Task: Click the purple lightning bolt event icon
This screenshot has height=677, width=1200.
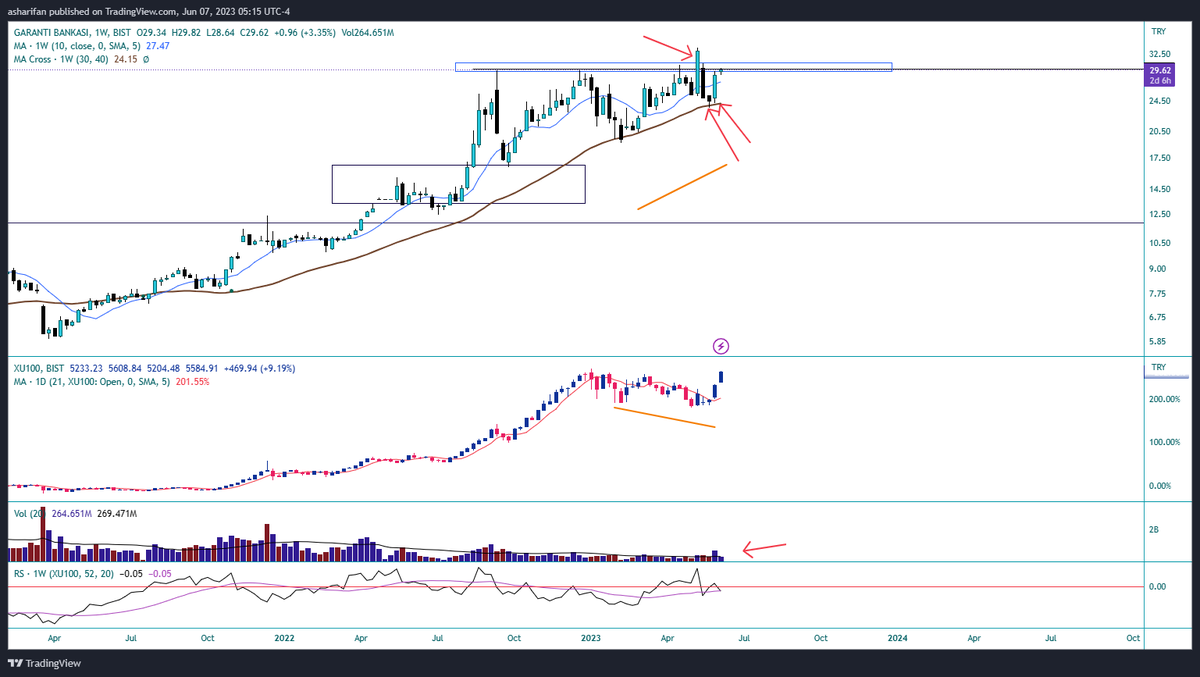Action: point(721,346)
